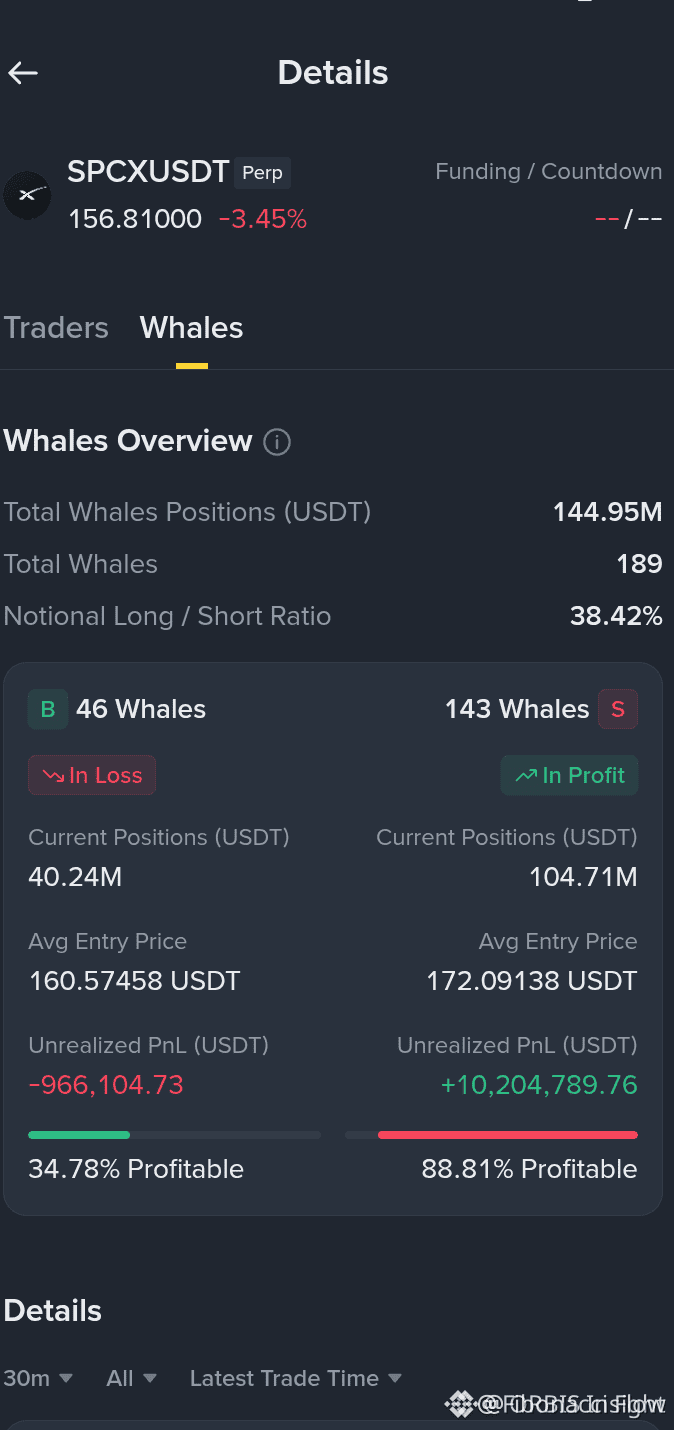Click the SPCXUSDT symbol name
Image resolution: width=674 pixels, height=1430 pixels.
pyautogui.click(x=148, y=172)
